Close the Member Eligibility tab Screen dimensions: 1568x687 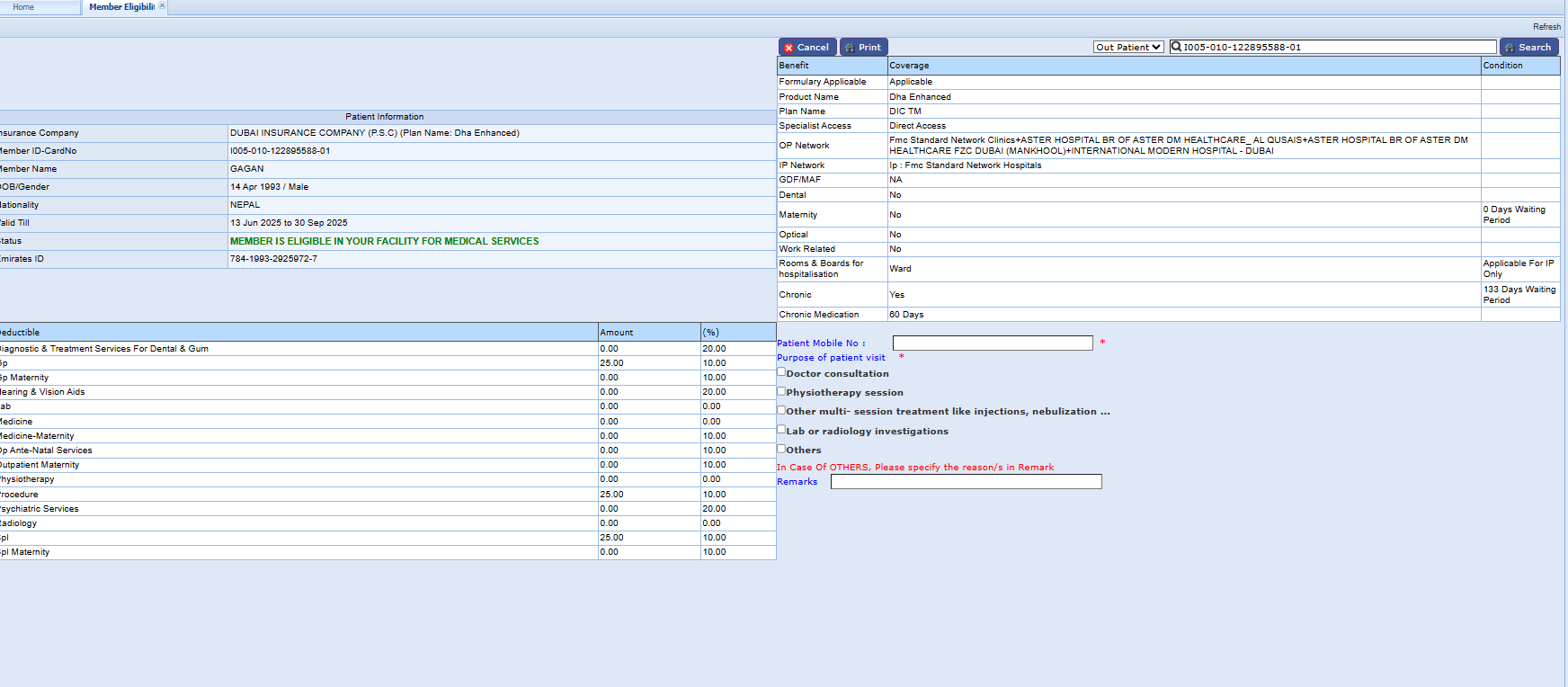pyautogui.click(x=162, y=6)
